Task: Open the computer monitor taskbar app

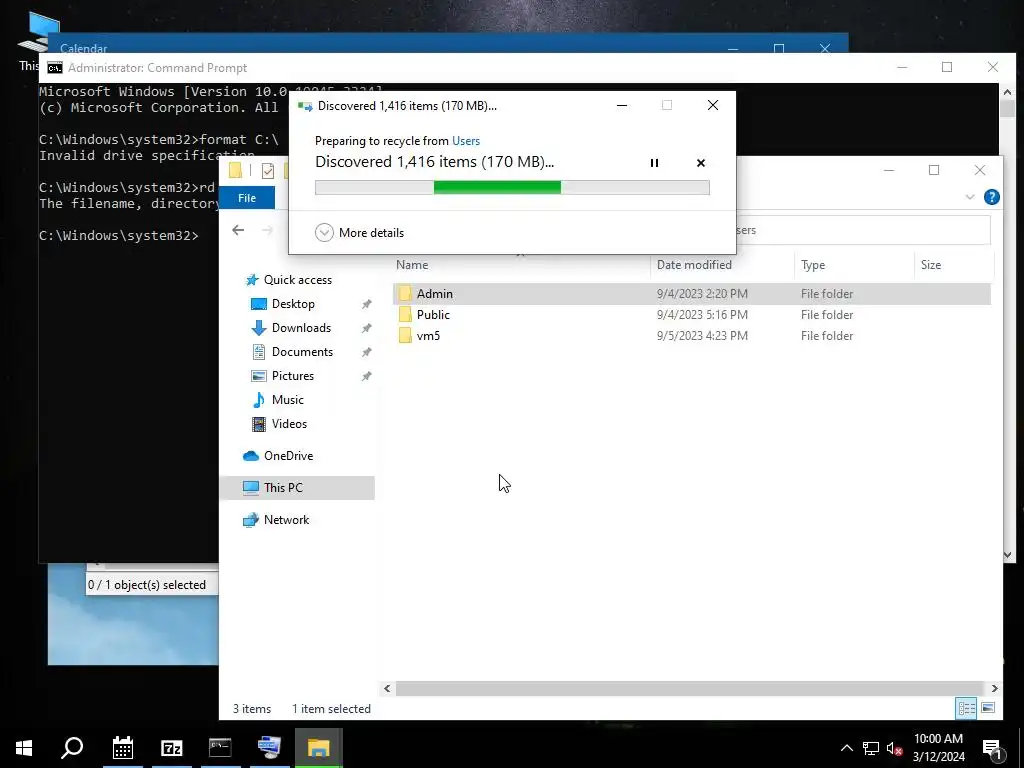Action: click(x=269, y=748)
